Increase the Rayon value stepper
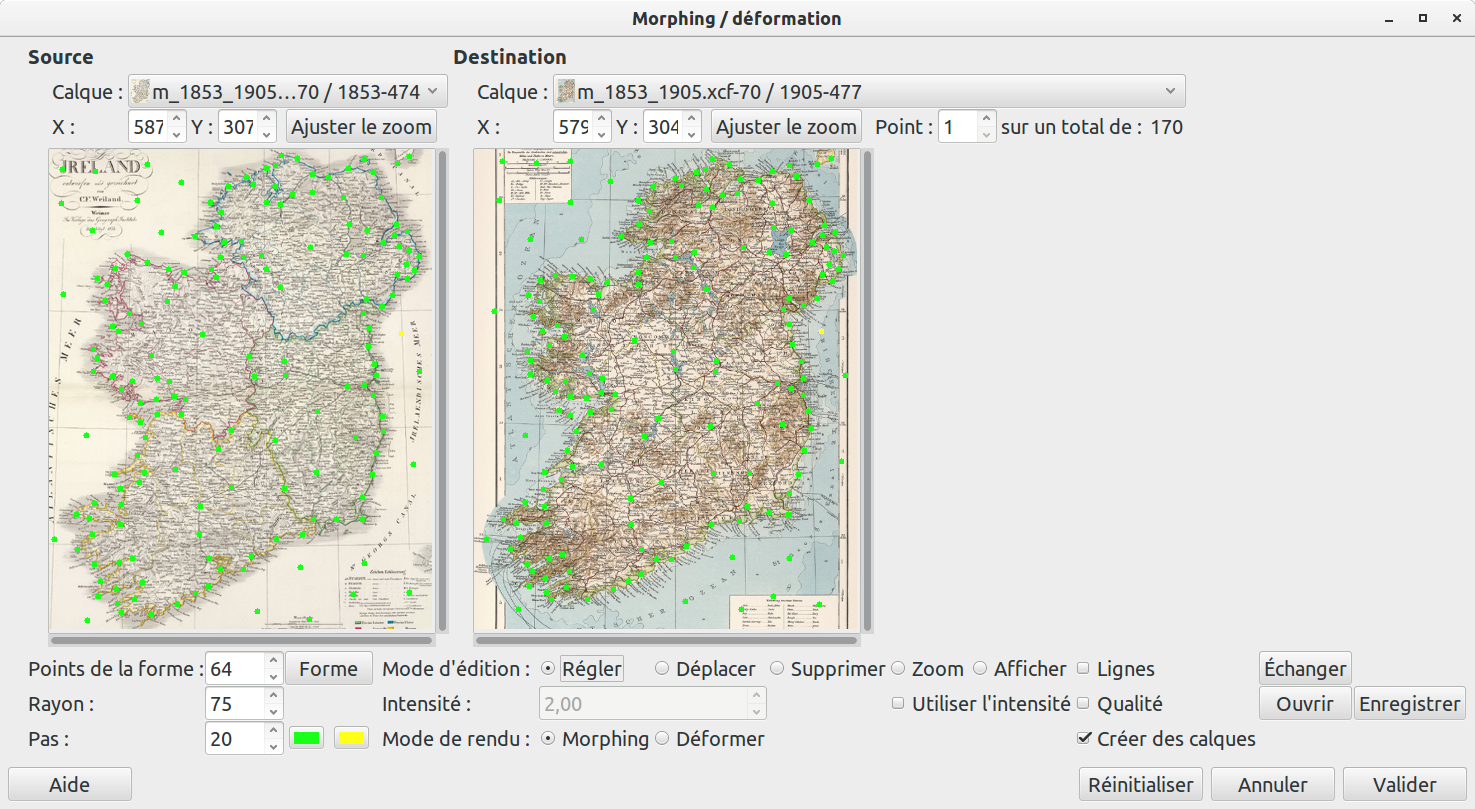Viewport: 1475px width, 809px height. click(274, 696)
